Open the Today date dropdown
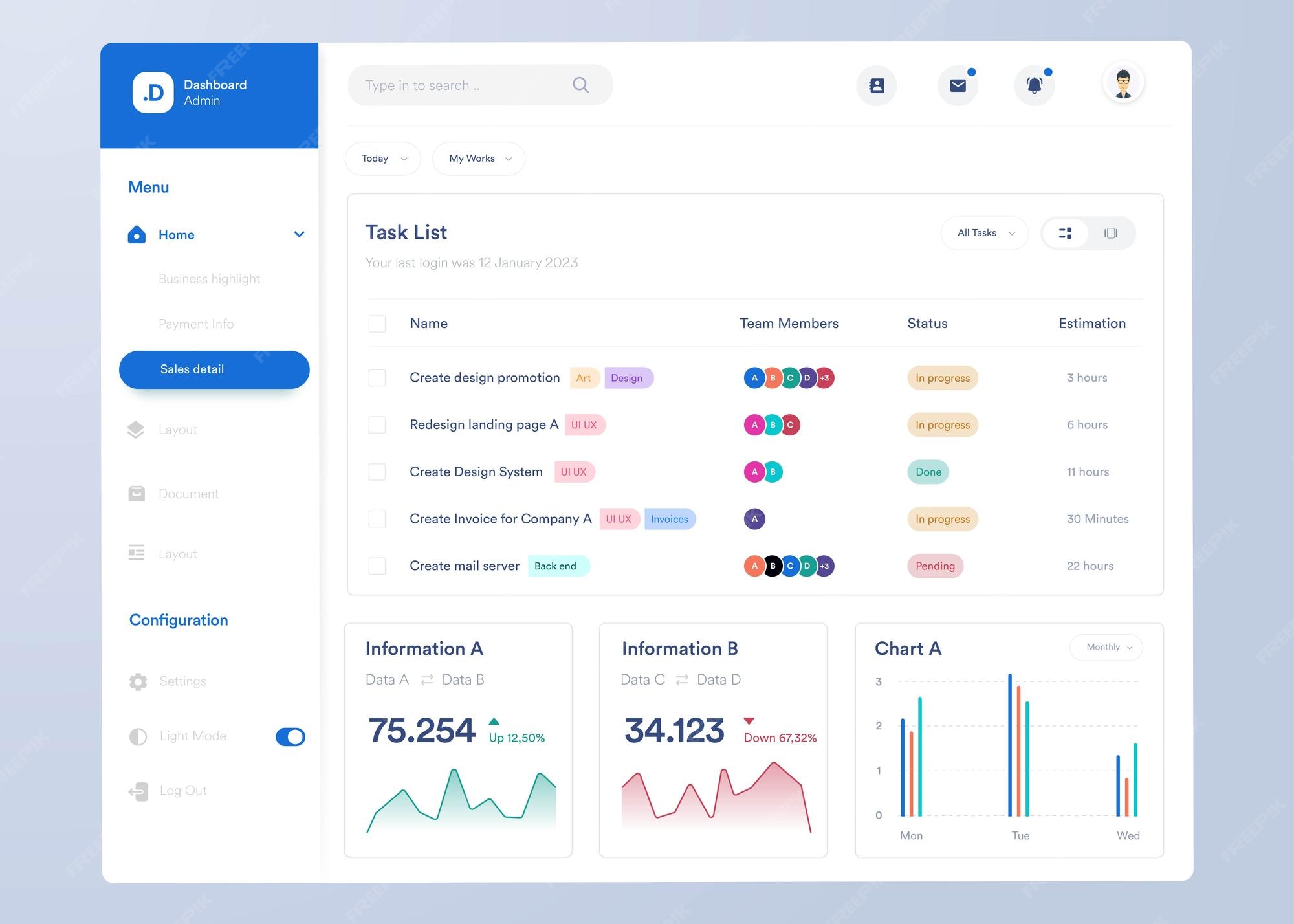Viewport: 1294px width, 924px height. point(382,158)
